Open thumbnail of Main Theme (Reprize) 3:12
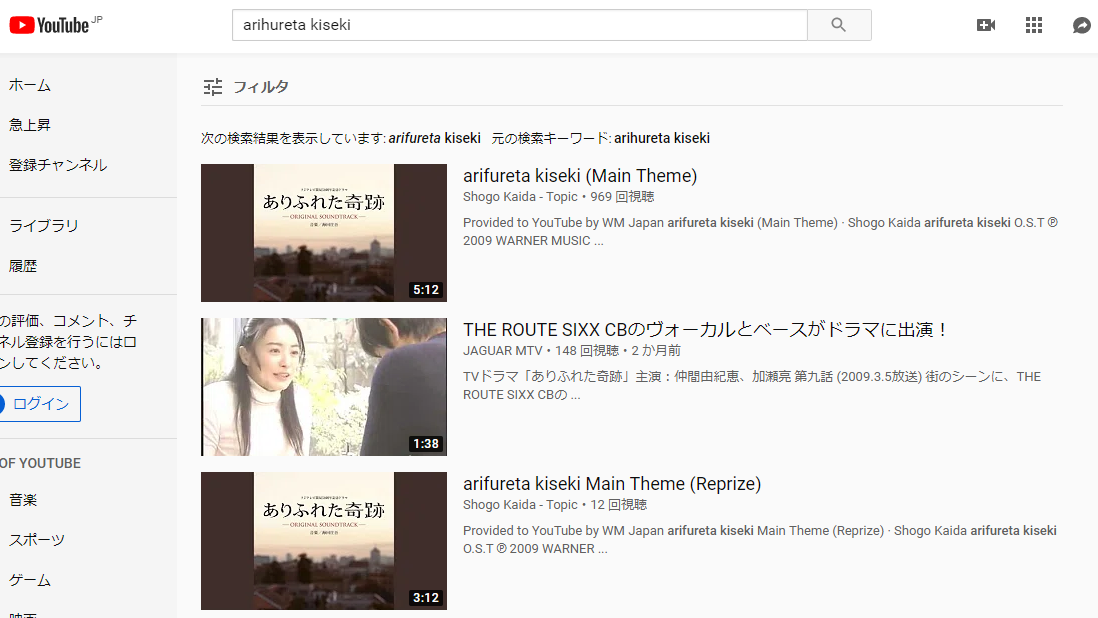Screen dimensions: 1098x618 click(x=324, y=541)
